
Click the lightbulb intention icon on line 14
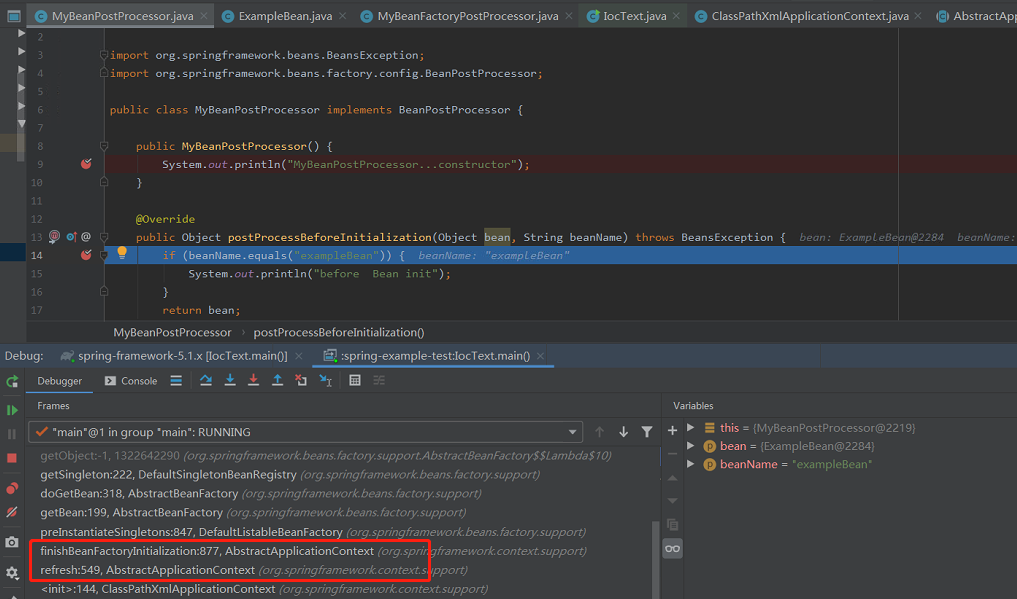coord(122,253)
